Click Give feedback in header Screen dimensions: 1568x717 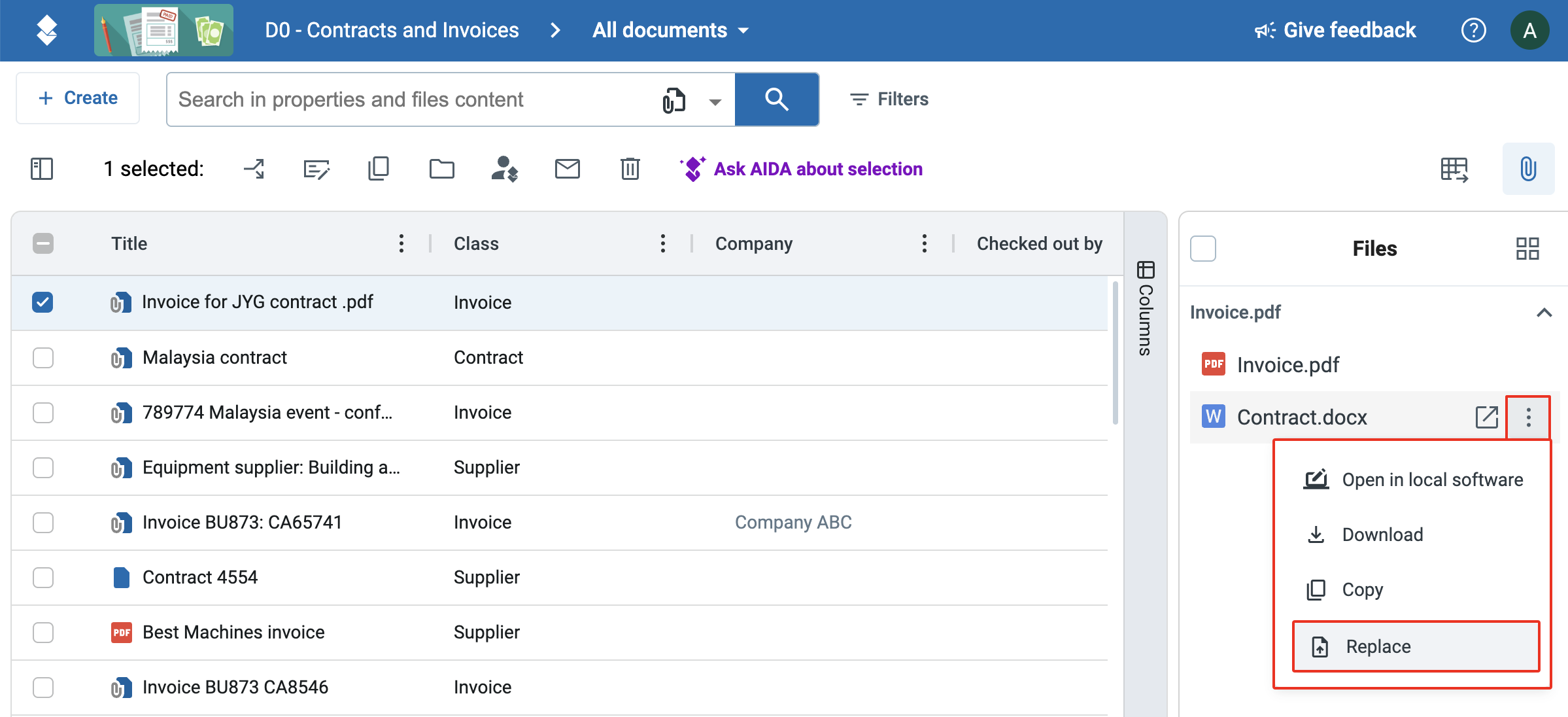coord(1335,30)
